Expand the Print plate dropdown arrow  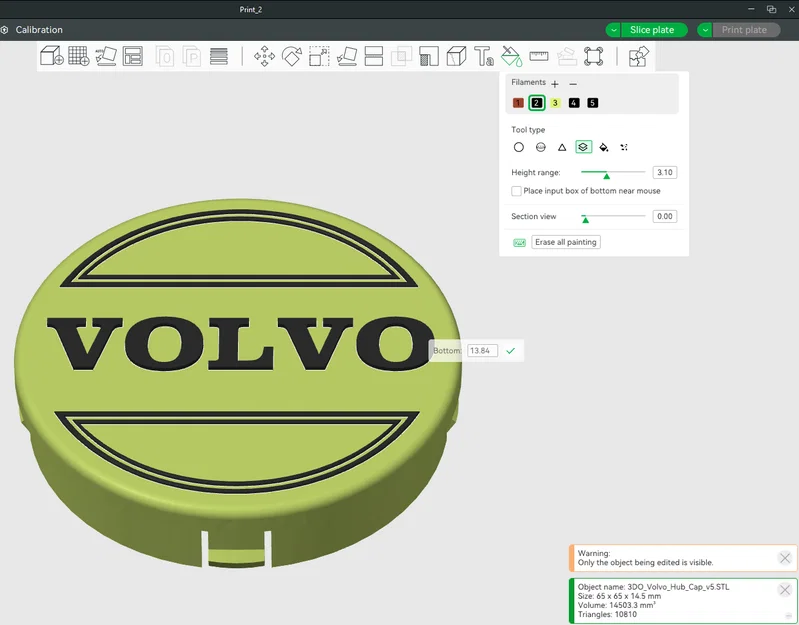pyautogui.click(x=705, y=30)
